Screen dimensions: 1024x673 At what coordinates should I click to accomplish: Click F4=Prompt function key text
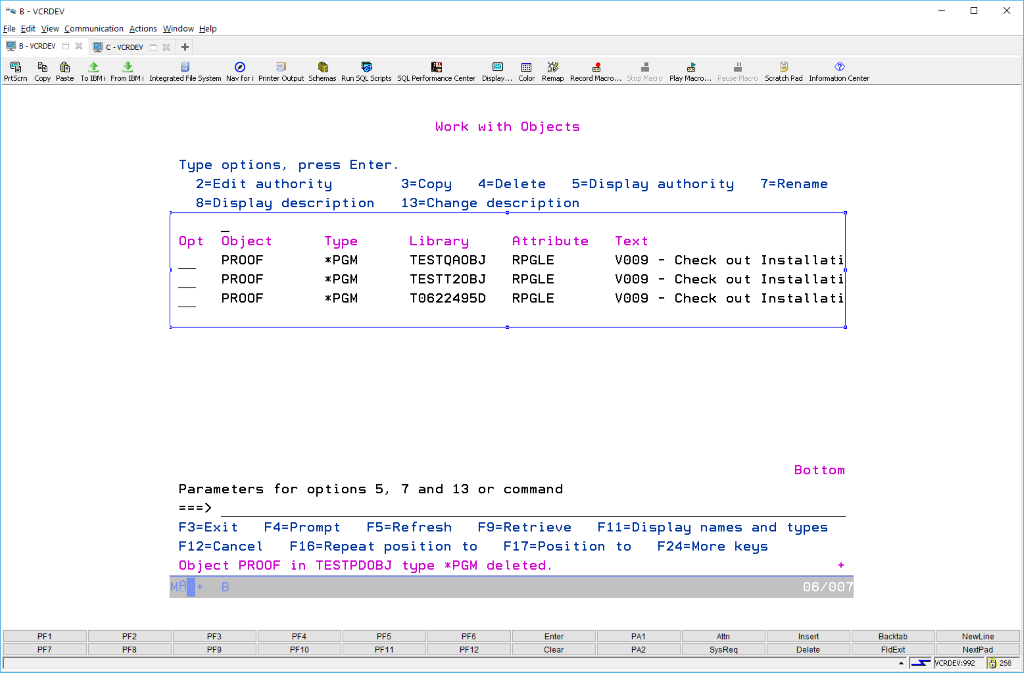point(302,527)
